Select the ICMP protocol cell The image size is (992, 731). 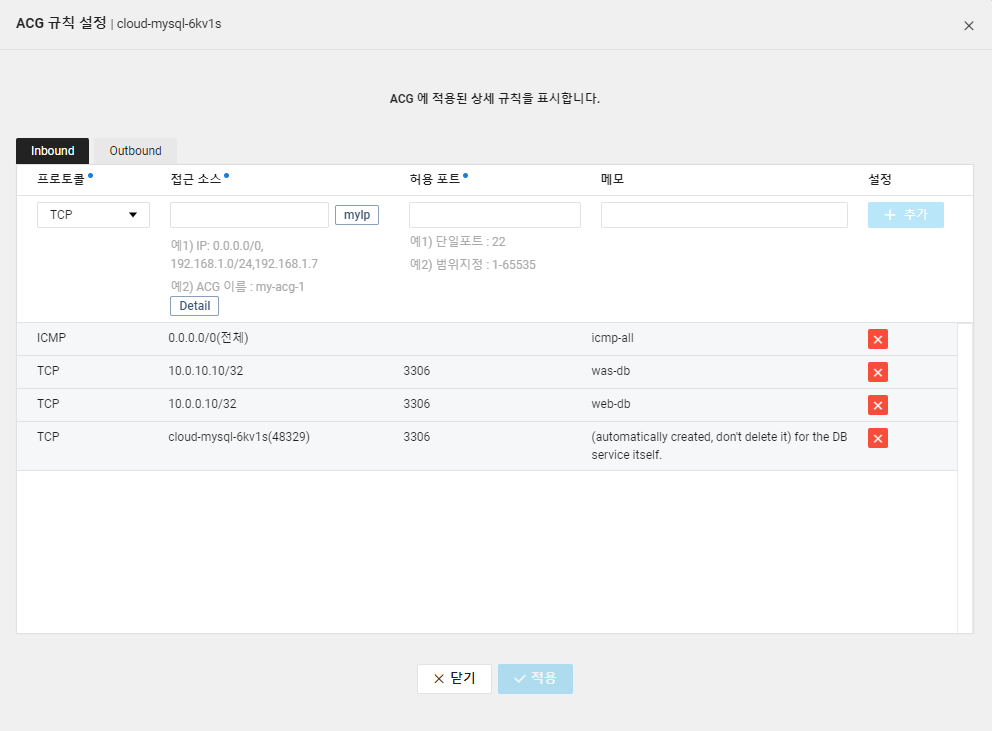[51, 338]
